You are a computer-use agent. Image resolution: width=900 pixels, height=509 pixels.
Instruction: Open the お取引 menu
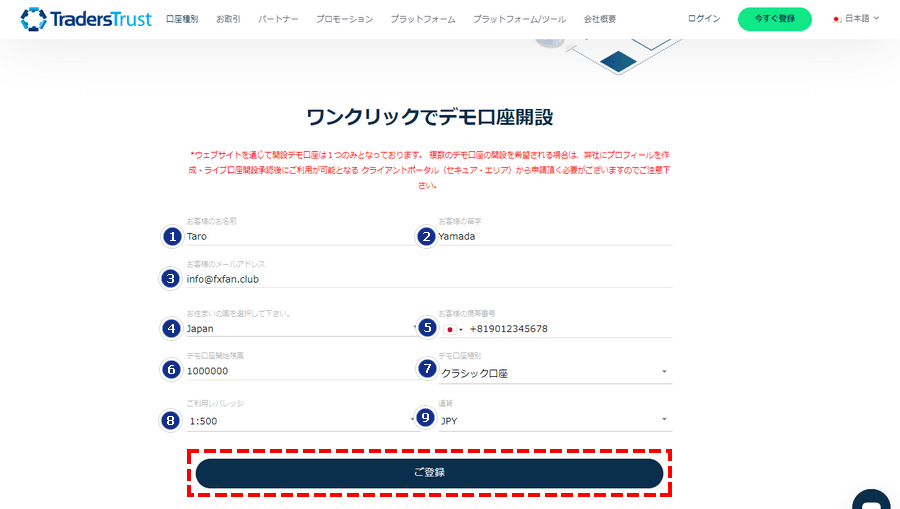(x=228, y=19)
